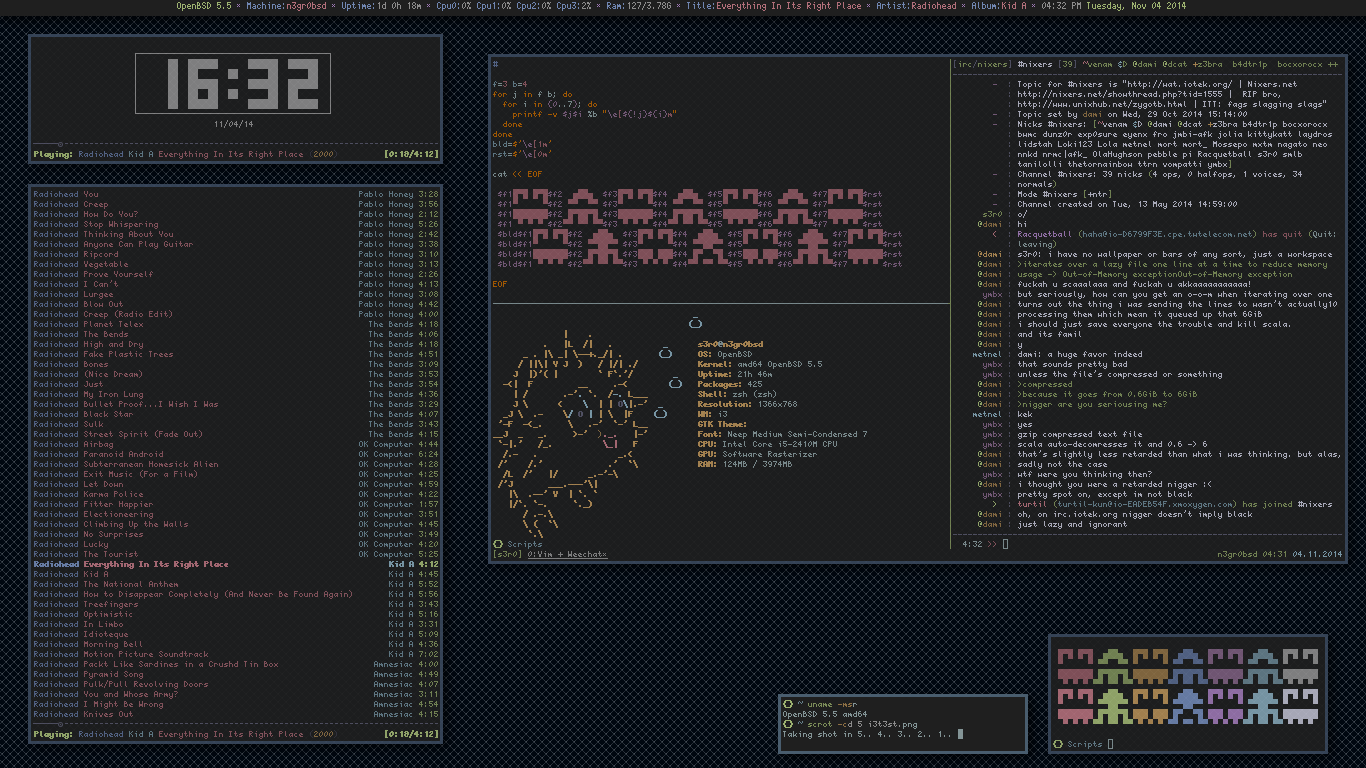Click the "Shell: zsh (zsh)" info line
This screenshot has width=1366, height=768.
(738, 394)
